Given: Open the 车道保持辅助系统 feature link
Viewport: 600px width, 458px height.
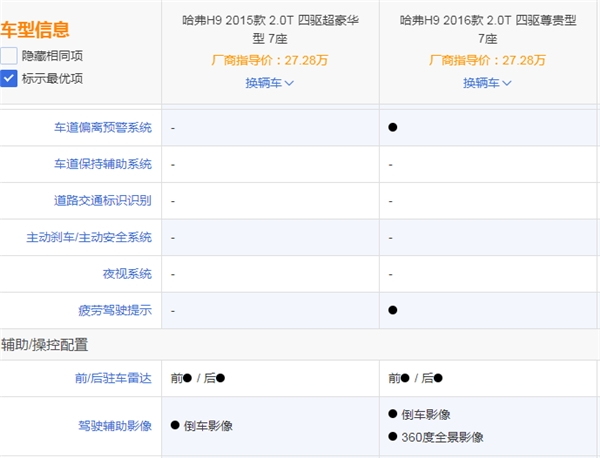Looking at the screenshot, I should click(x=103, y=164).
